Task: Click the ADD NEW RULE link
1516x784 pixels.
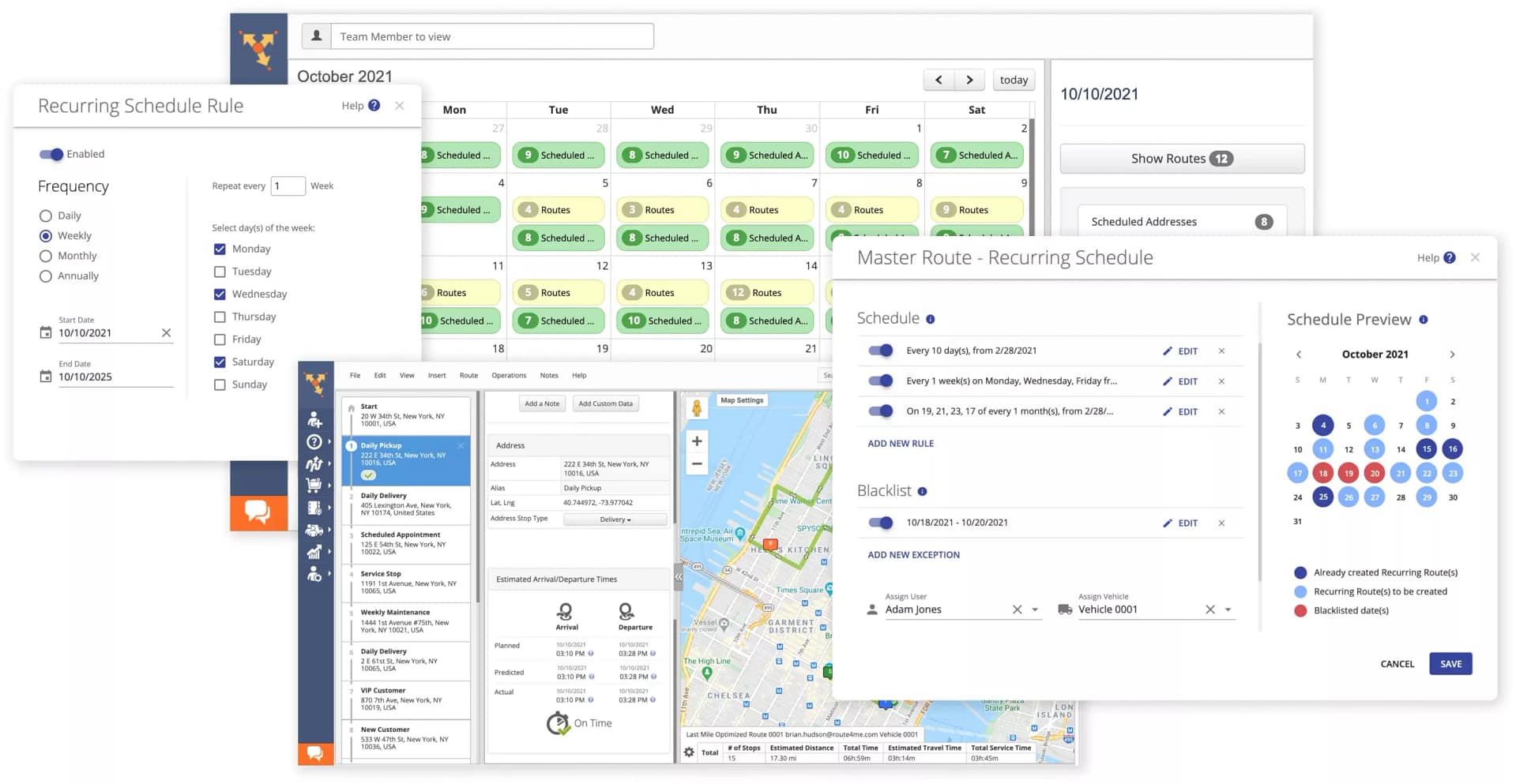Action: pyautogui.click(x=900, y=443)
